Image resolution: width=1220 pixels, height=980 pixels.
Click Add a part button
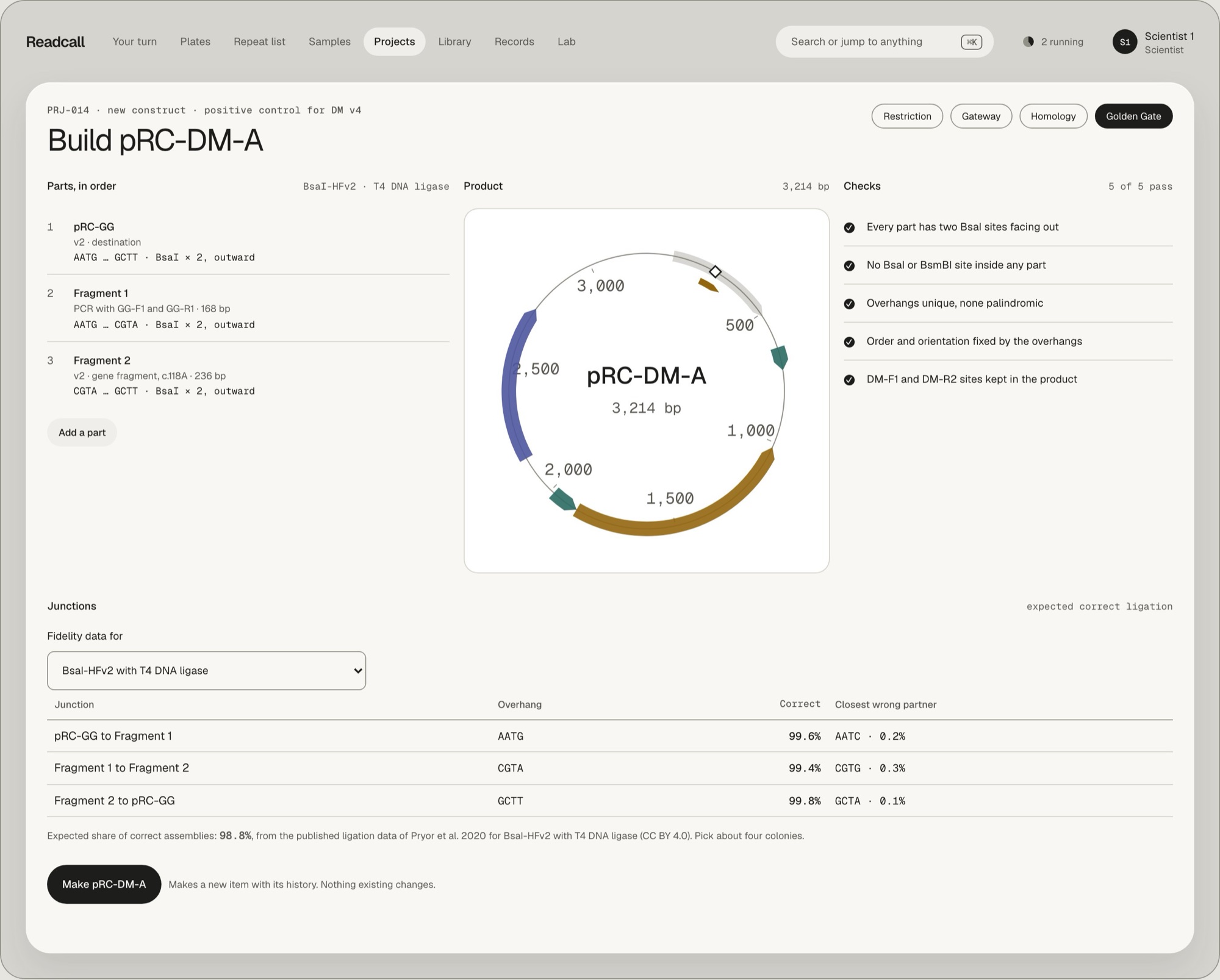[x=82, y=432]
